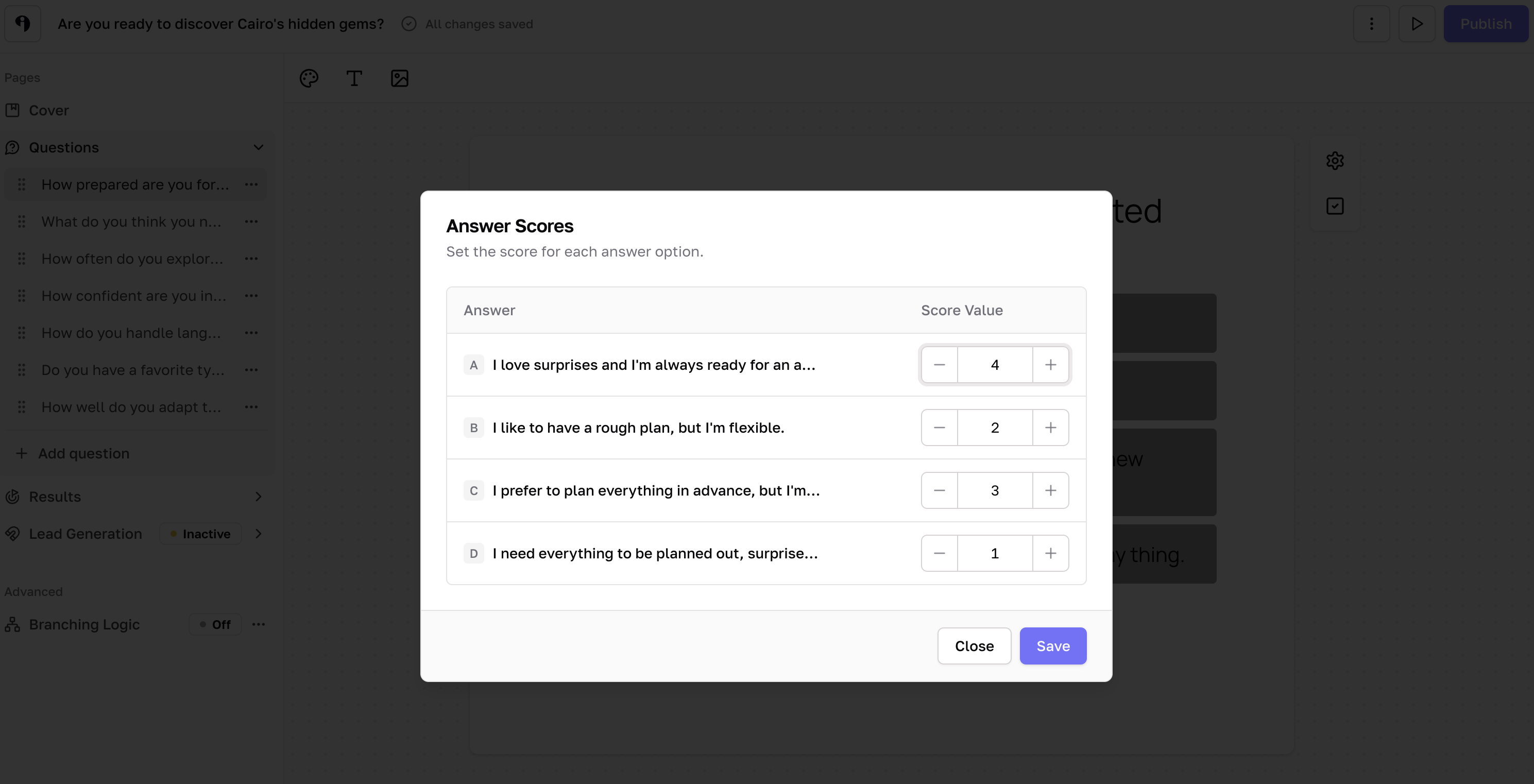Select 'How often do you explor...' question
1534x784 pixels.
(132, 259)
